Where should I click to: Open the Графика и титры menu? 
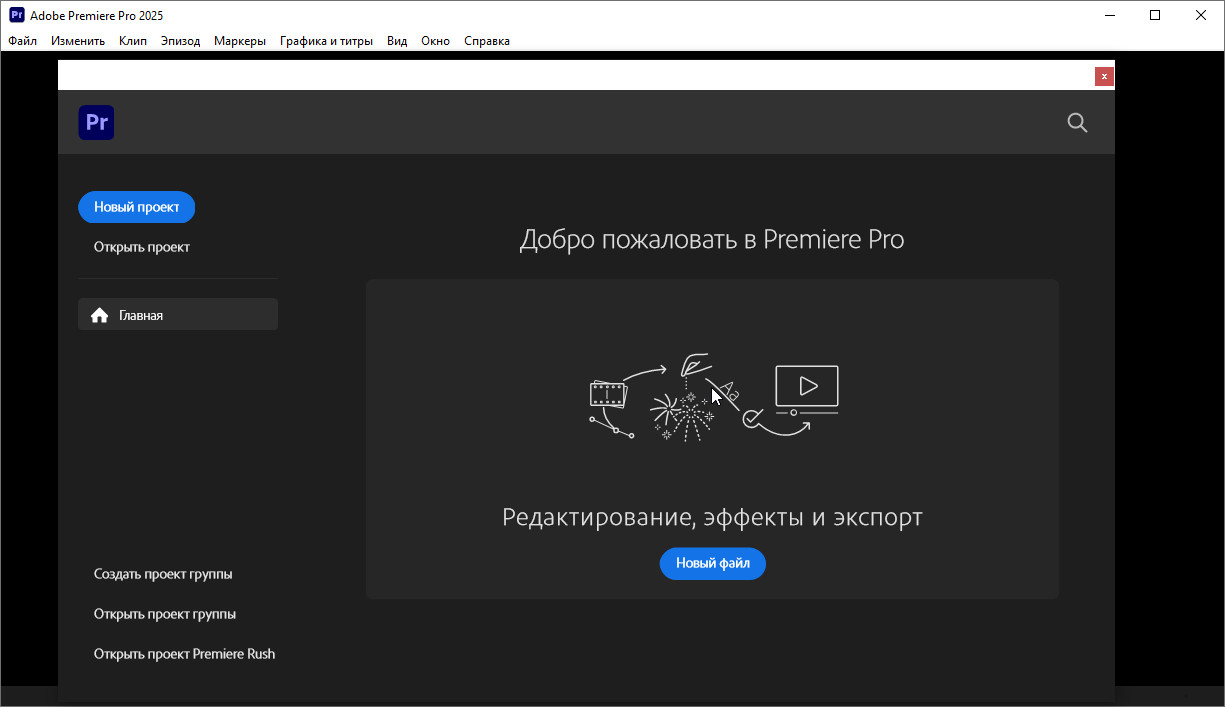[326, 41]
